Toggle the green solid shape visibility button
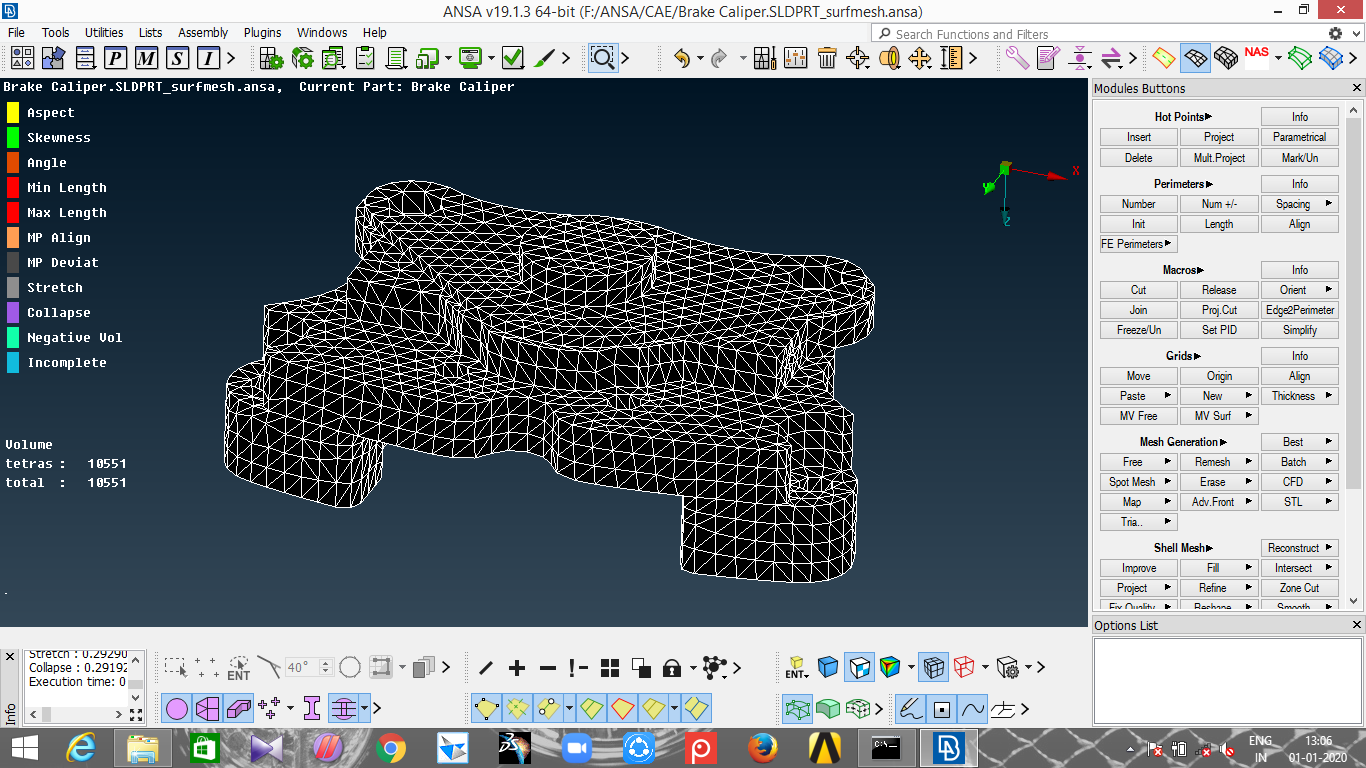This screenshot has width=1366, height=768. click(828, 709)
